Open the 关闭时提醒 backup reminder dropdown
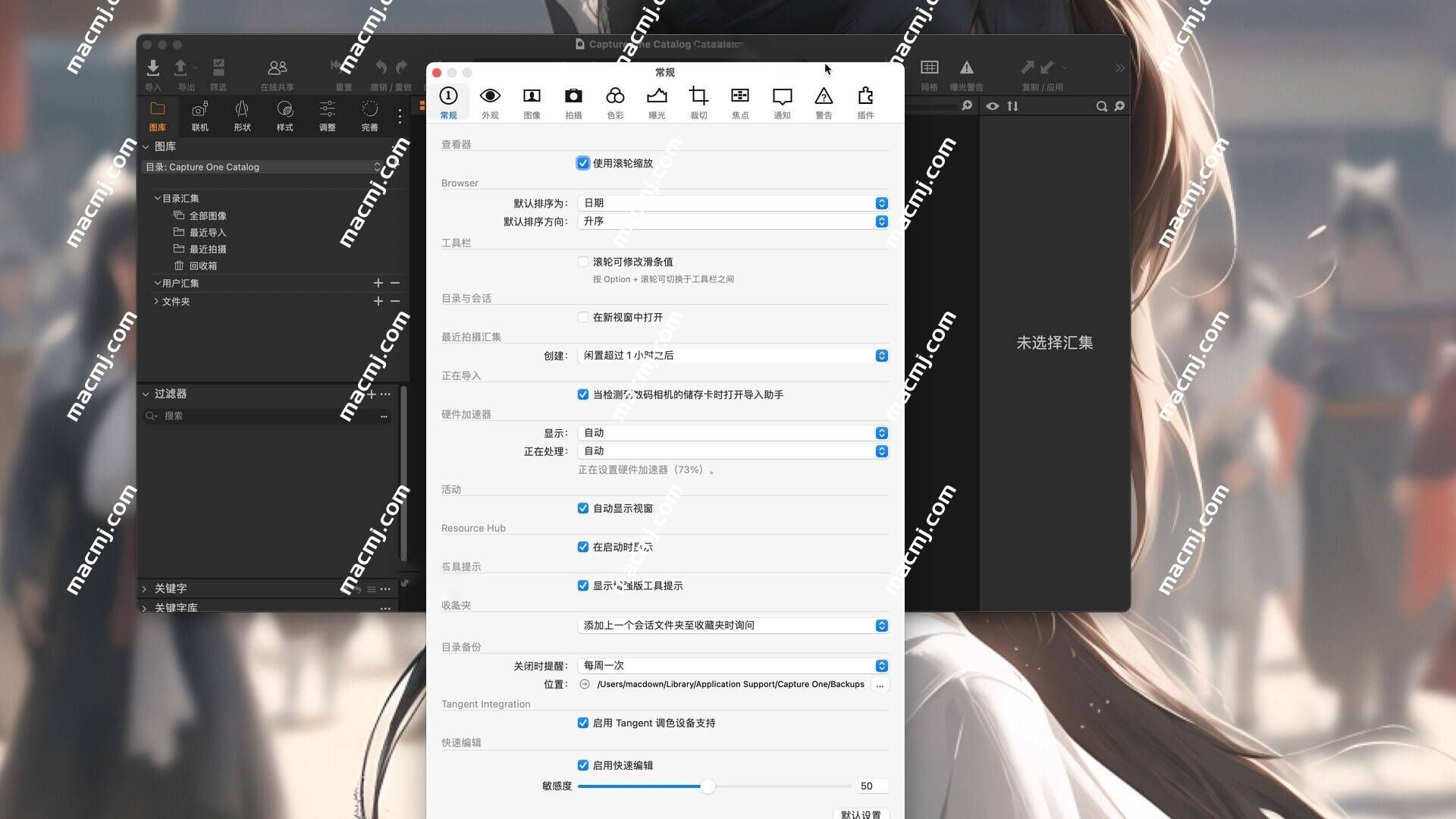This screenshot has height=819, width=1456. [x=733, y=666]
